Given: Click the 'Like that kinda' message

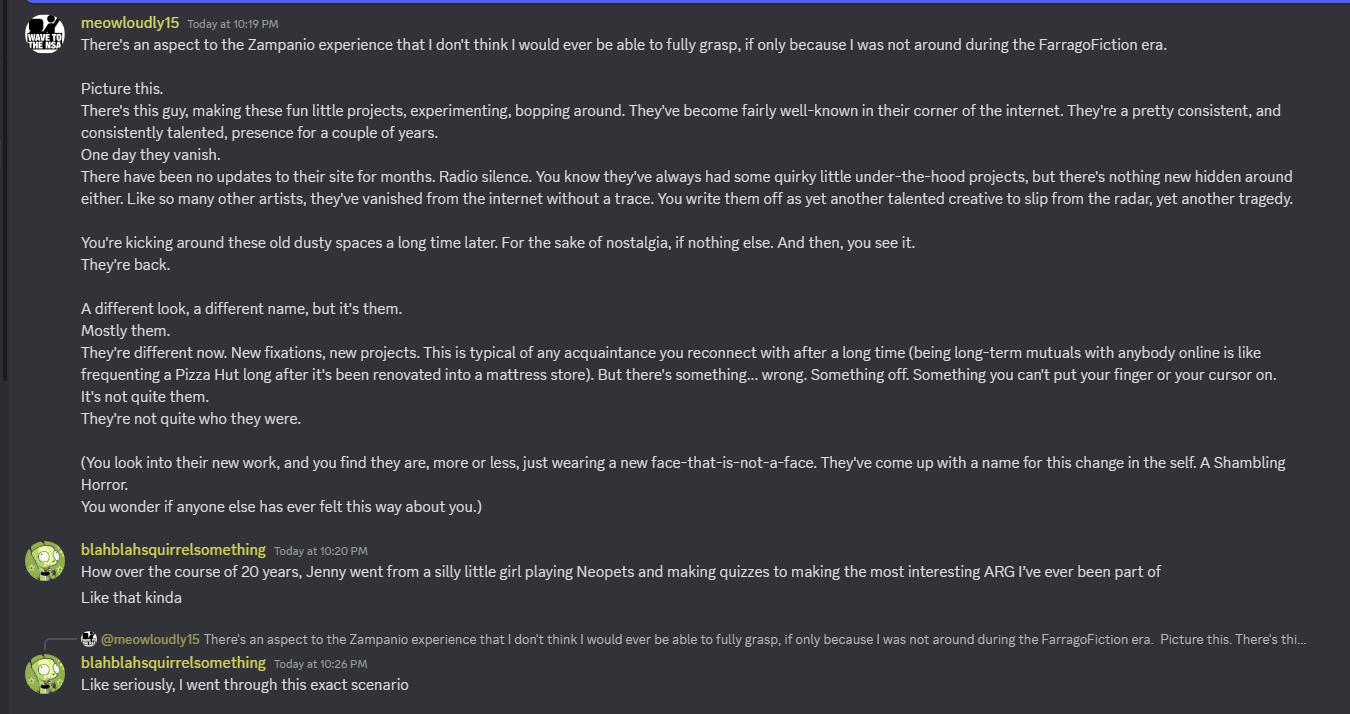Looking at the screenshot, I should (x=132, y=597).
